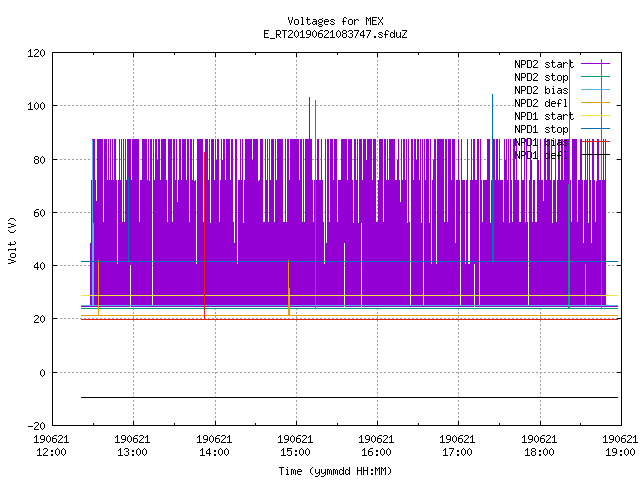Viewport: 640px width, 480px height.
Task: Click the "NPD1 stop" legend label
Action: tap(541, 129)
